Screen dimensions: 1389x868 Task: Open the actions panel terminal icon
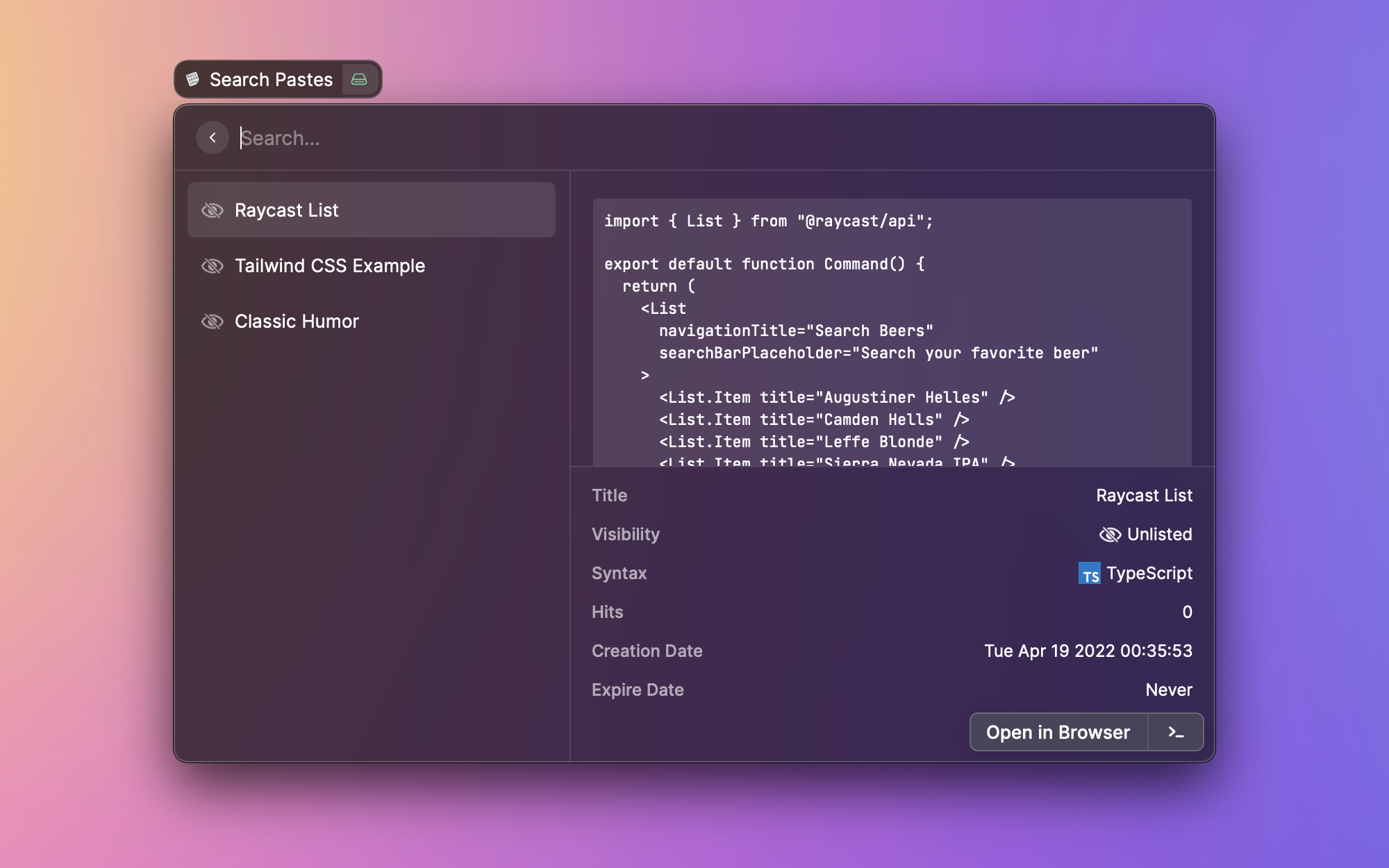1175,733
